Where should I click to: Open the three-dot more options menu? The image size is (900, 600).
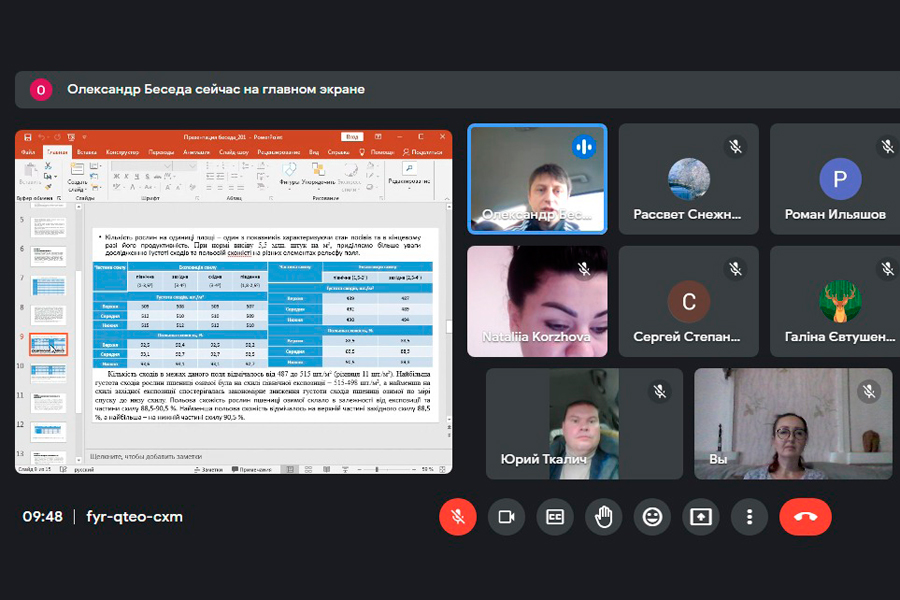click(x=749, y=517)
